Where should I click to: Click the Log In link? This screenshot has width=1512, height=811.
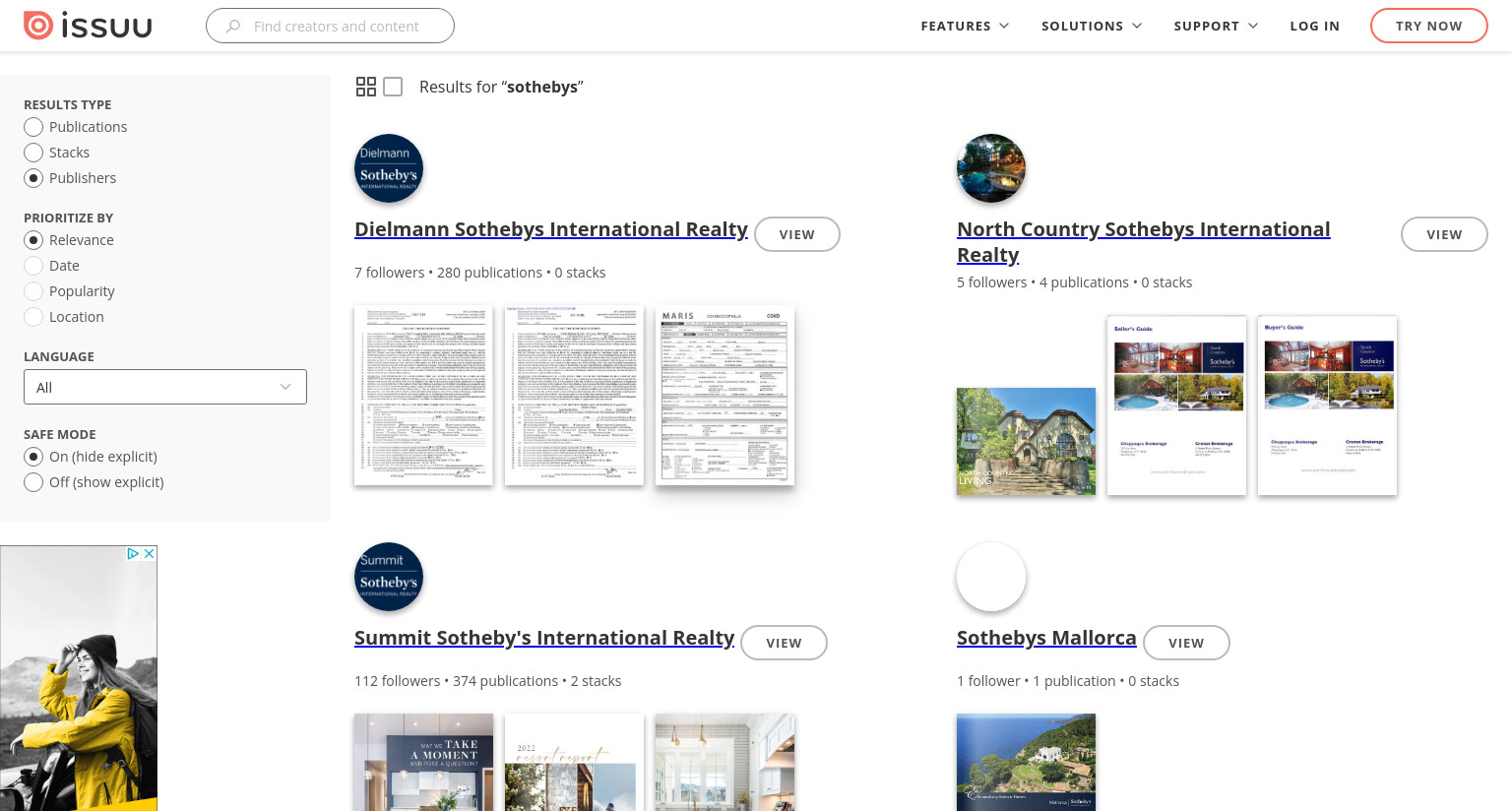pos(1315,26)
